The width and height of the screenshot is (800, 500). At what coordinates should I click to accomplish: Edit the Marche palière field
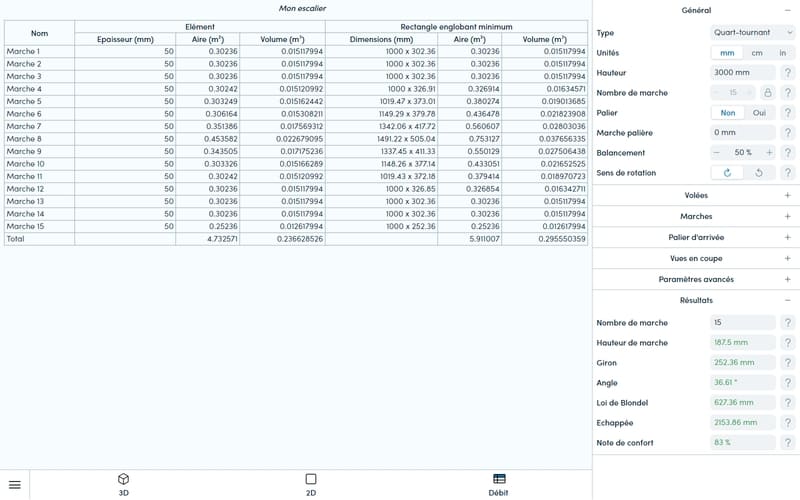(743, 133)
